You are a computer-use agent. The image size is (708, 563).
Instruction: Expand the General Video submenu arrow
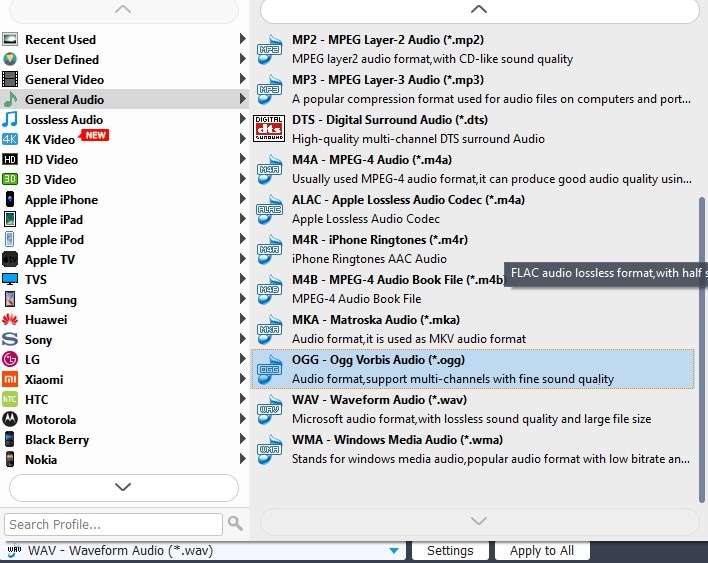(242, 79)
